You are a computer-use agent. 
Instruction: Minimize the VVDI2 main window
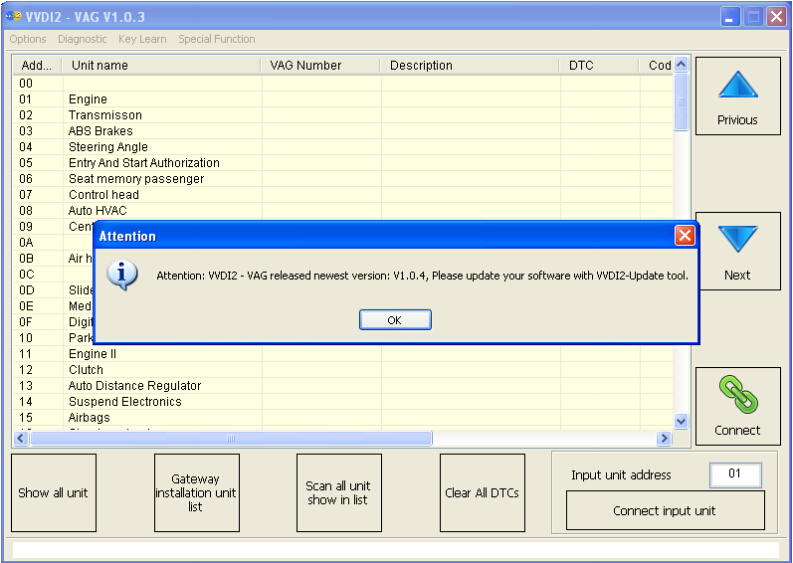pos(729,17)
